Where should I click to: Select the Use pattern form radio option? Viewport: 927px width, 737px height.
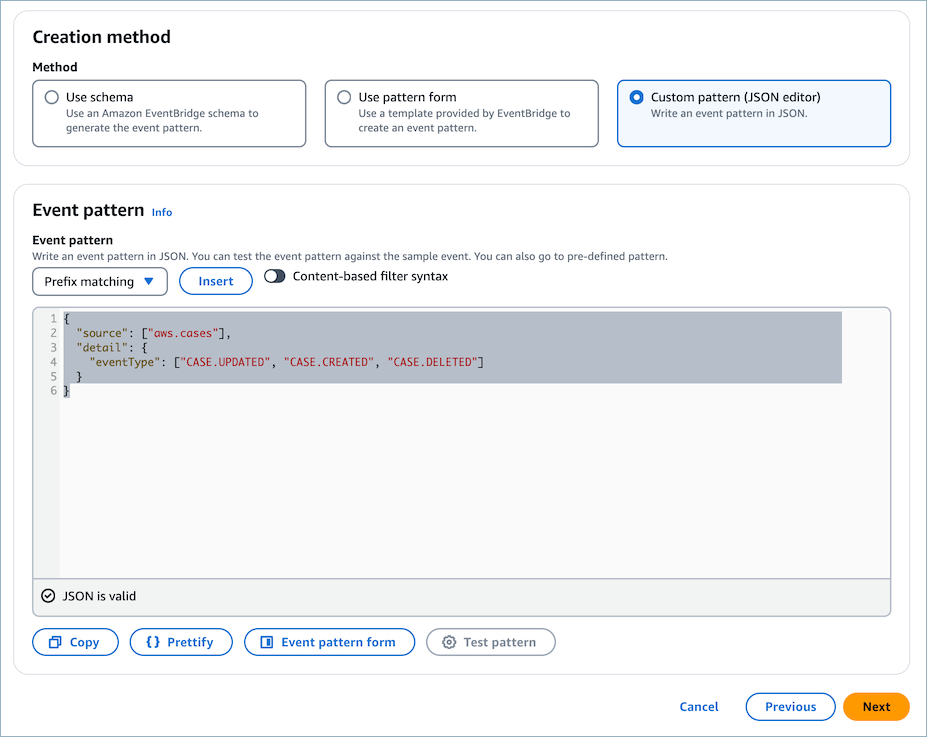click(344, 97)
